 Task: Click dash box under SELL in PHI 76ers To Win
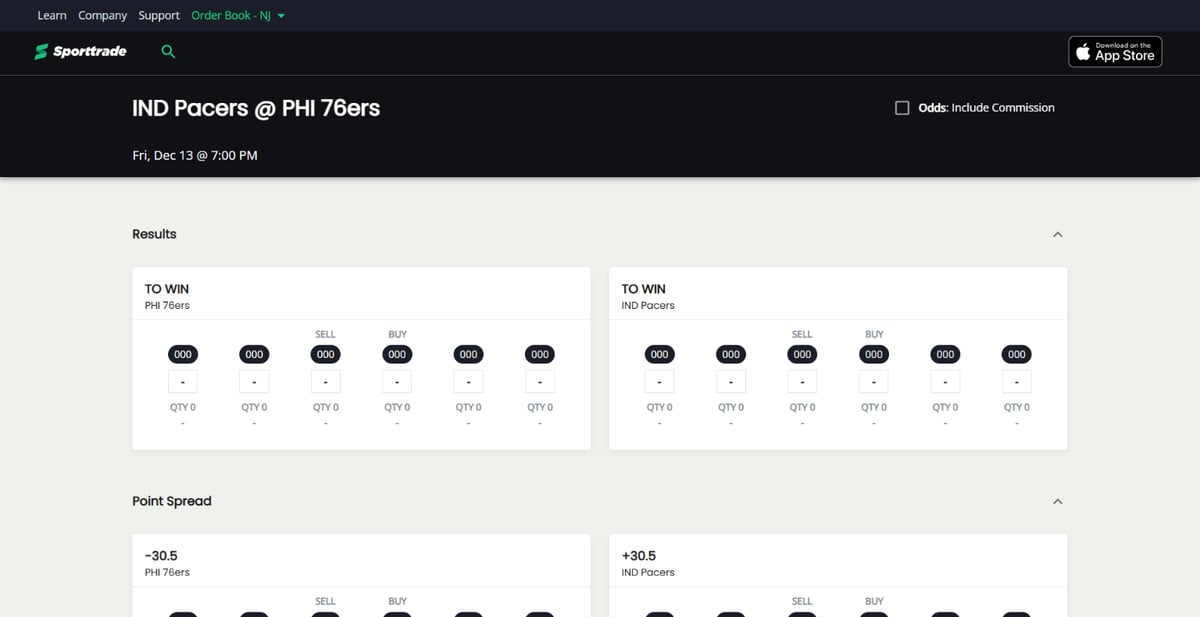(x=325, y=382)
